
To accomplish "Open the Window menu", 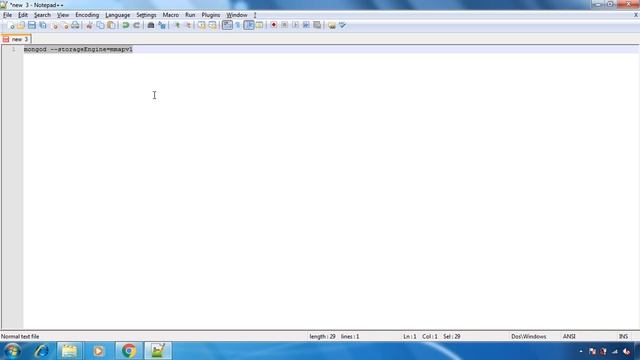I will point(237,15).
